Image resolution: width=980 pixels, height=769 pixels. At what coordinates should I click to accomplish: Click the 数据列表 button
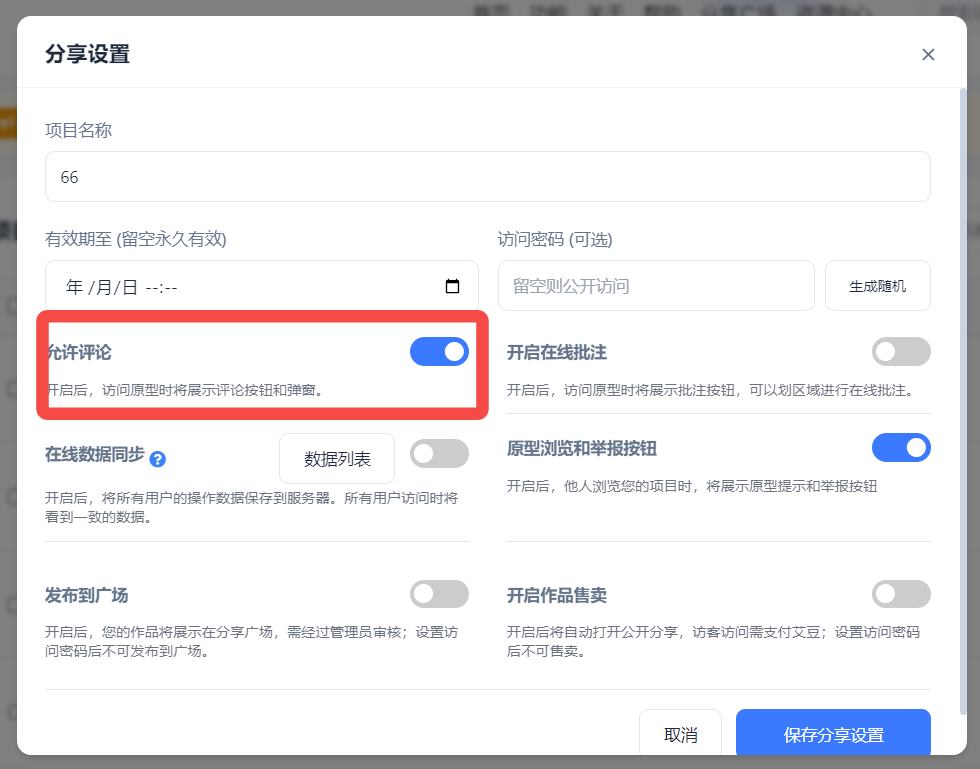337,459
